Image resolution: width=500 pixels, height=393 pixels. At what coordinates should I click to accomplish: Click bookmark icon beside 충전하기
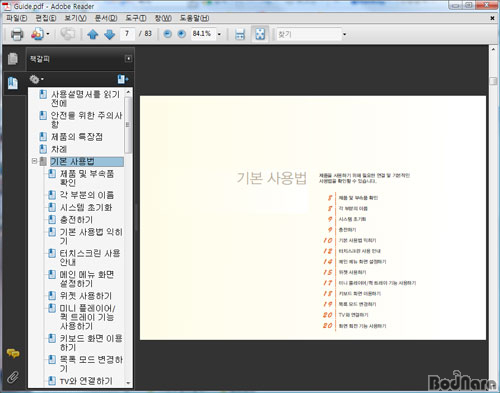tap(52, 219)
